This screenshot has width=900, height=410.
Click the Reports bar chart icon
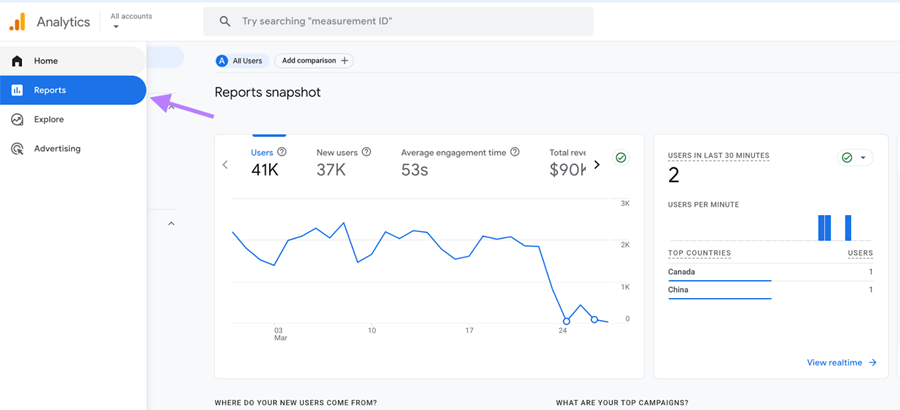[x=17, y=90]
